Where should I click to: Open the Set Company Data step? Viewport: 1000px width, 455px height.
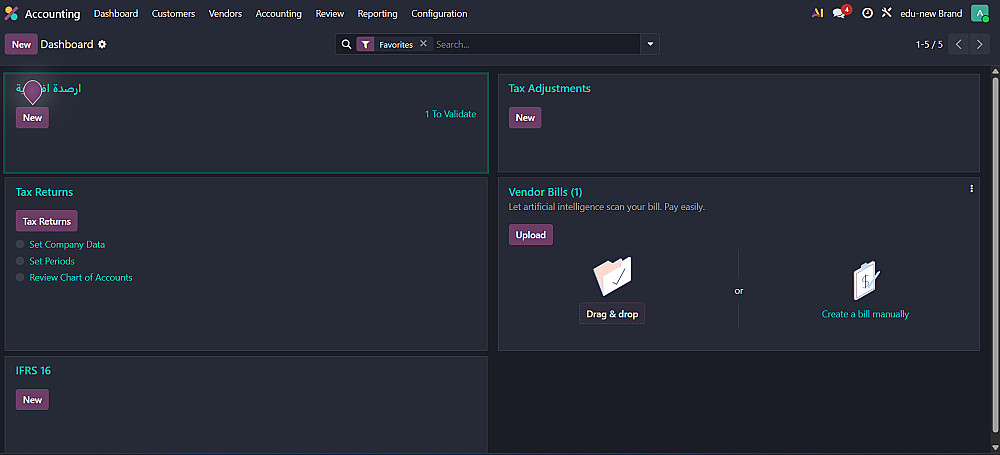(67, 244)
